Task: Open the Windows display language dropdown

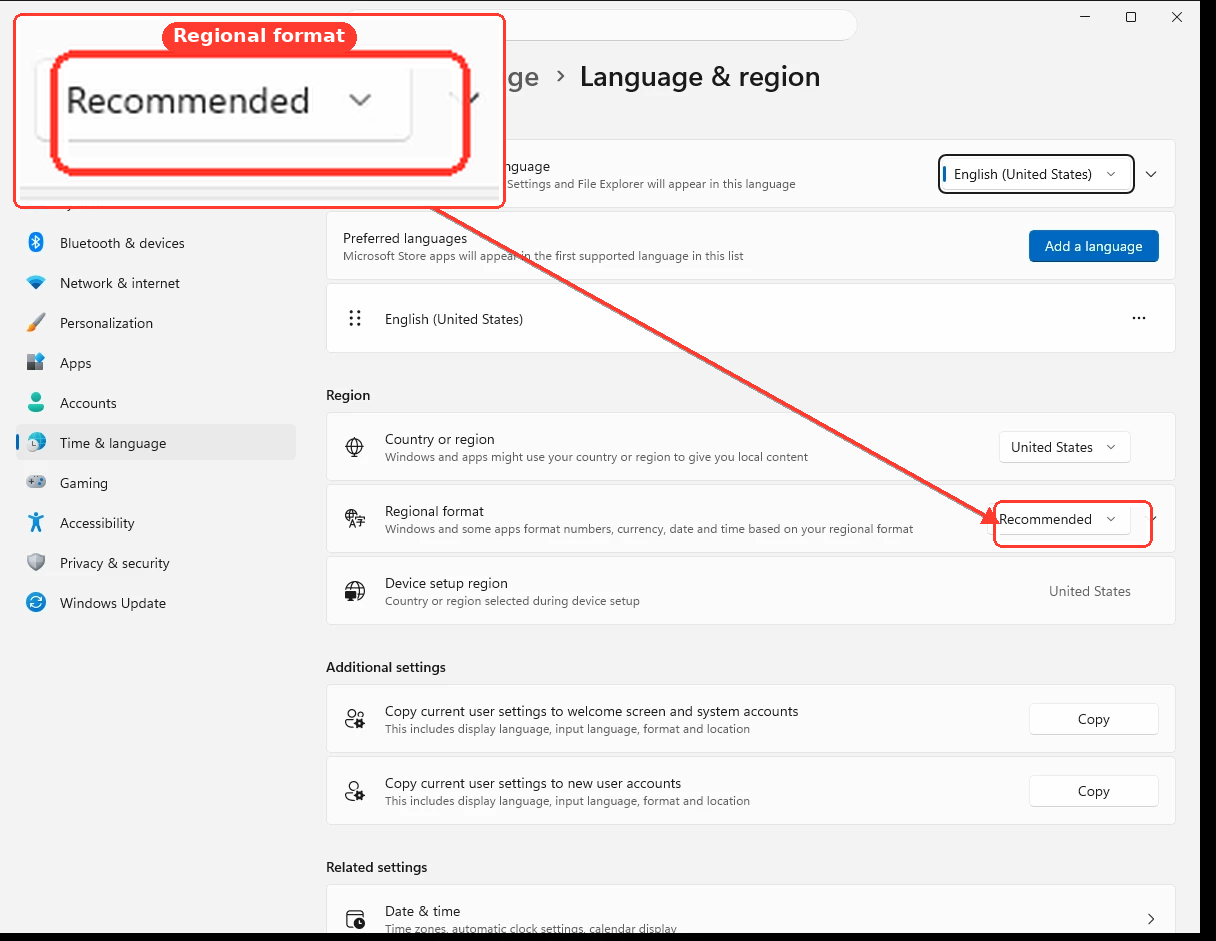Action: [x=1036, y=174]
